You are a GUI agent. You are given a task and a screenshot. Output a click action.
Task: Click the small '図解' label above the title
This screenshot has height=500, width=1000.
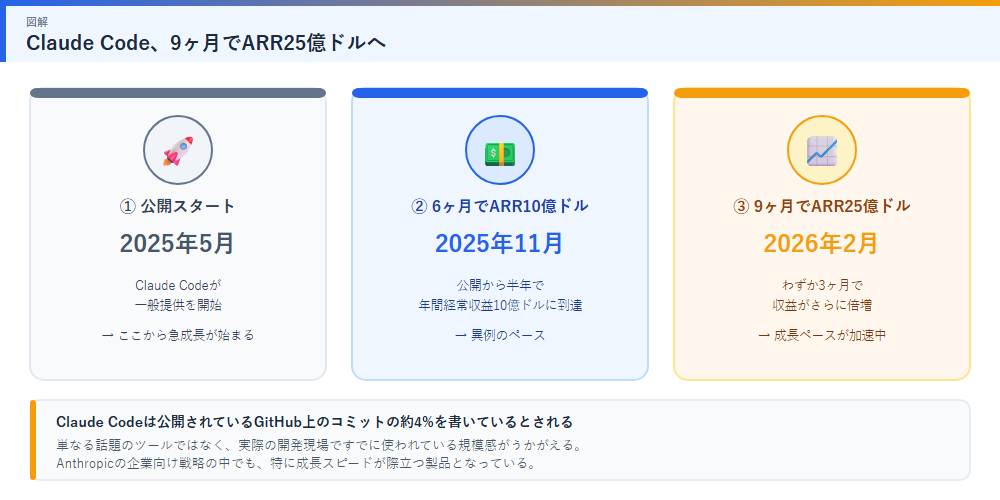[36, 22]
